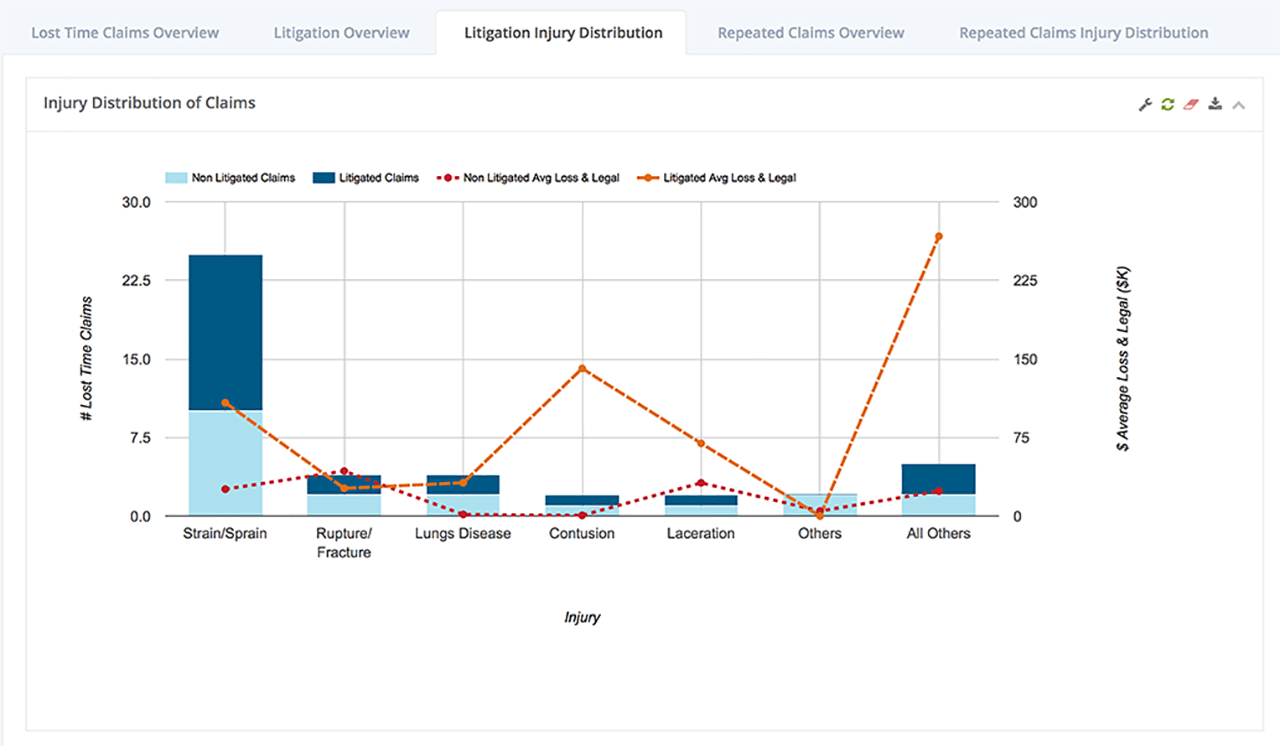Switch to the Lost Time Claims Overview tab

point(124,32)
